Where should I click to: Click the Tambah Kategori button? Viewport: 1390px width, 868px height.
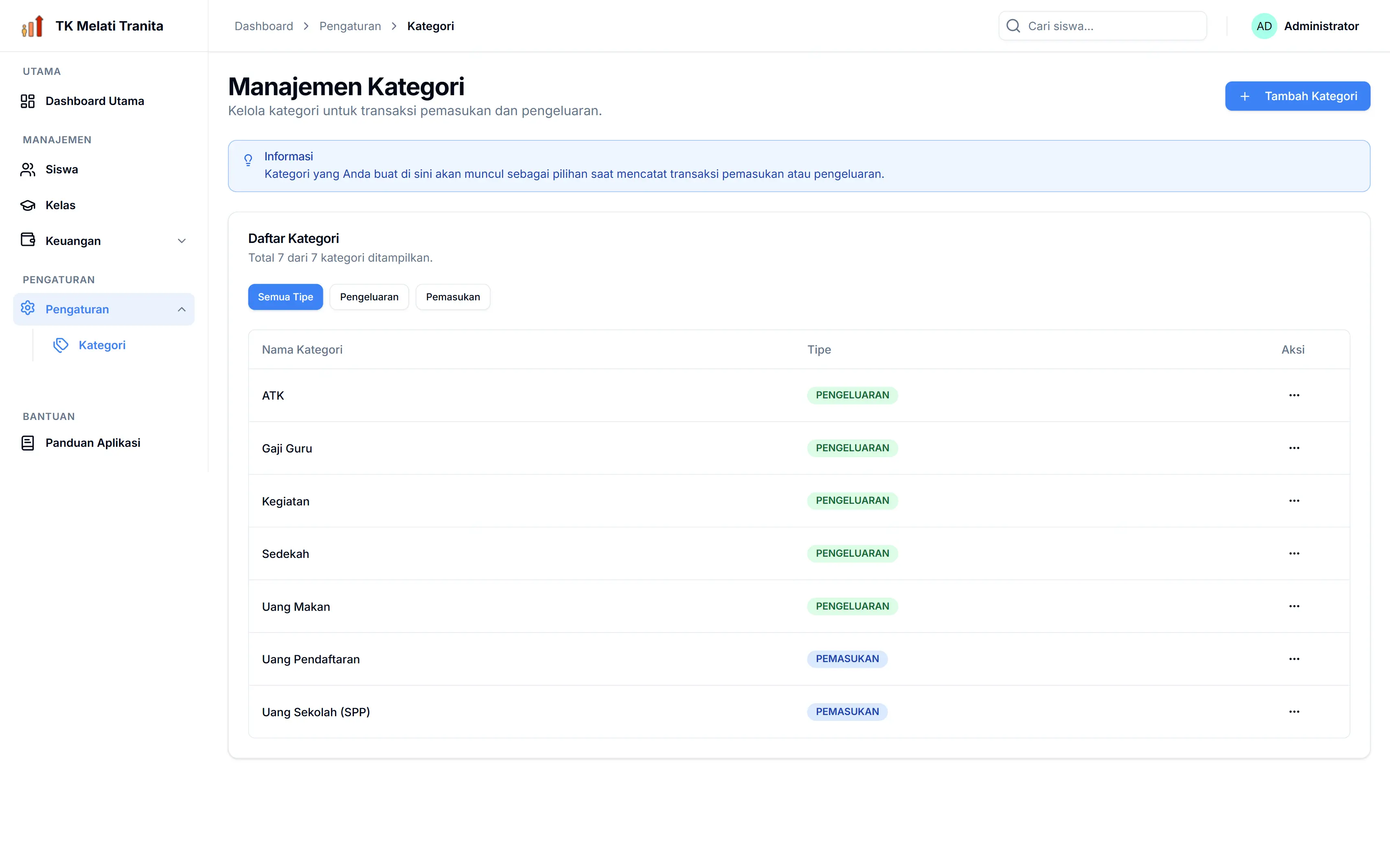coord(1297,96)
